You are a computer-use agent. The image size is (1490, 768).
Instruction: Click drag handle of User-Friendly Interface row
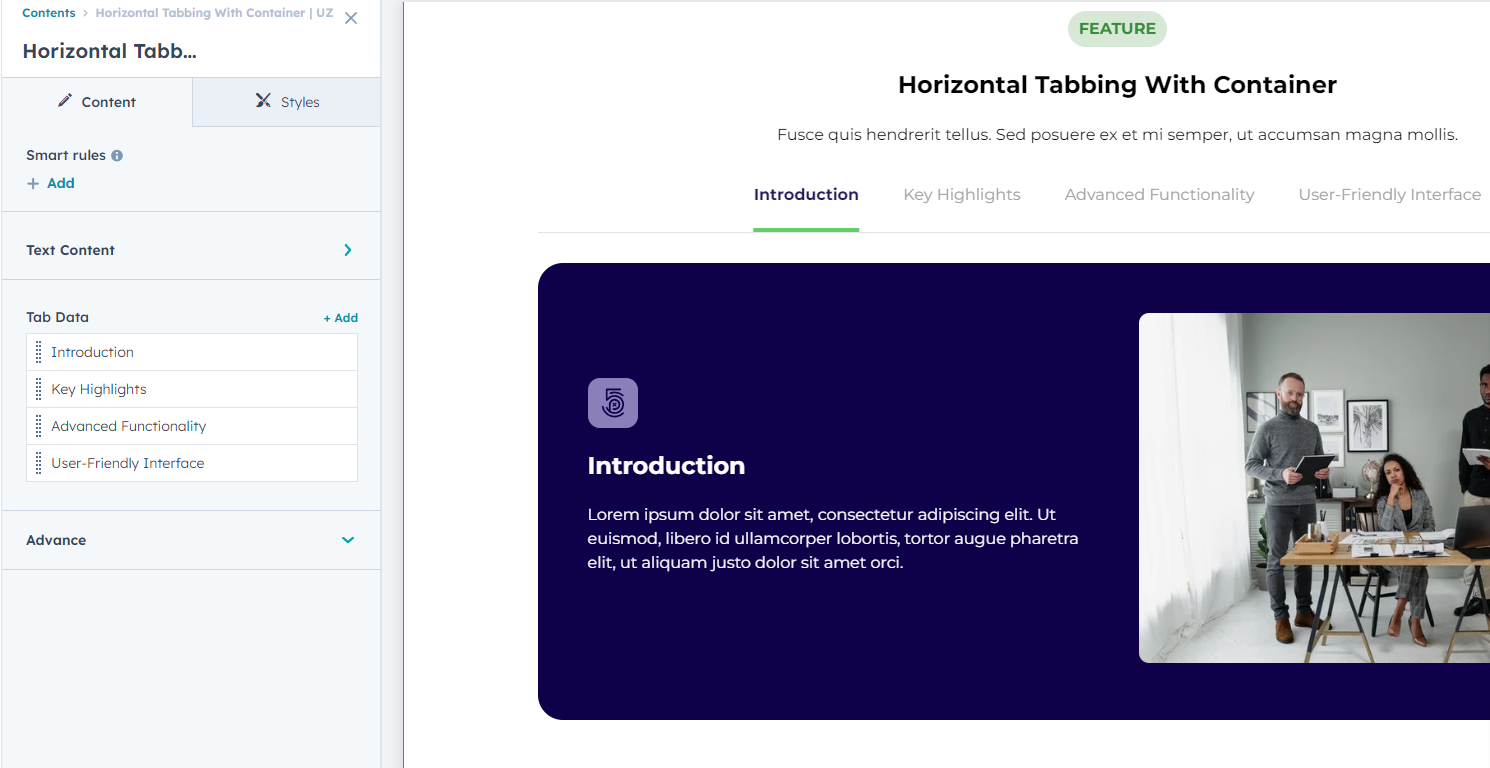coord(39,463)
